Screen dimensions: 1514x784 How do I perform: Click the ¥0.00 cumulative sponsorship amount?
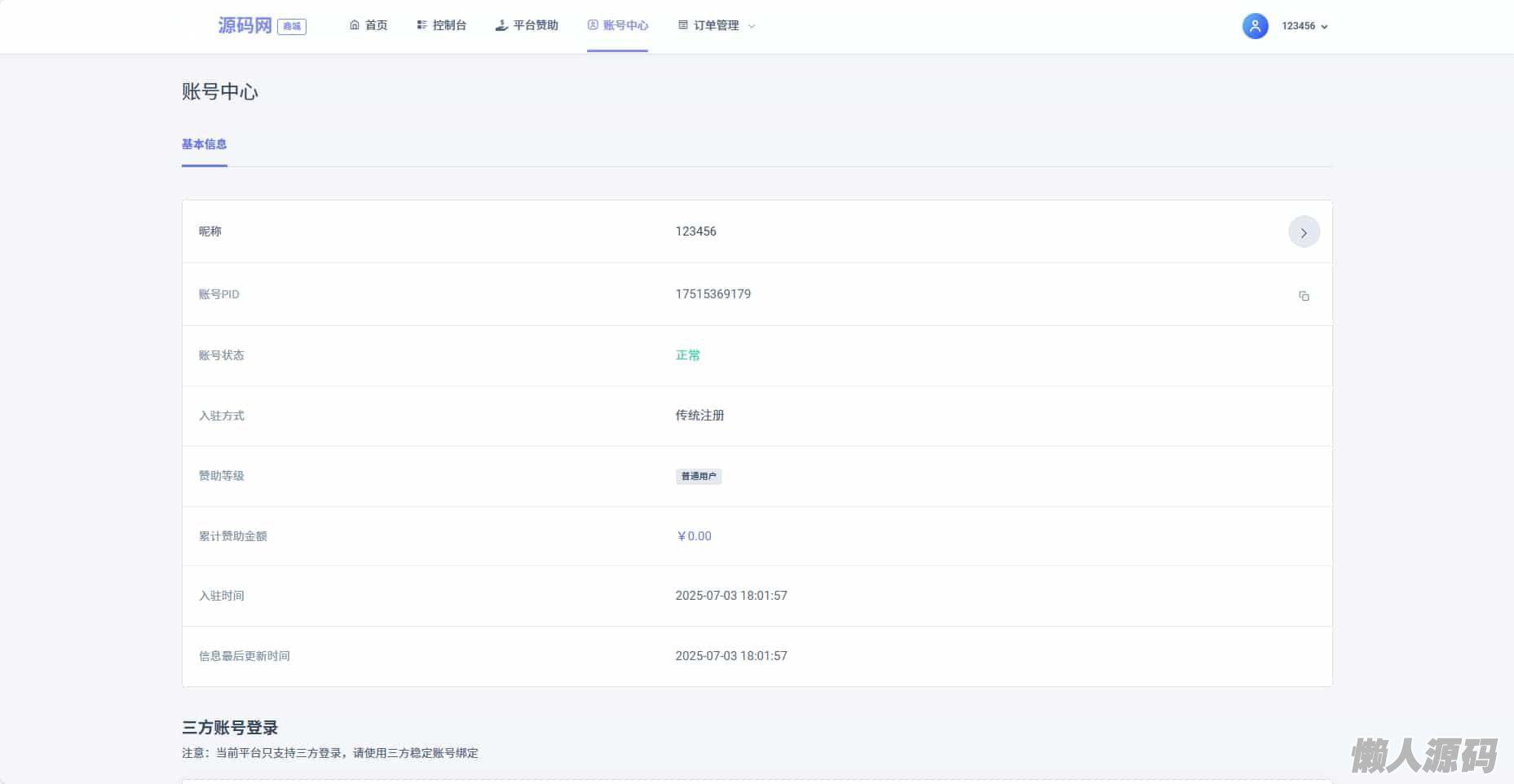694,536
